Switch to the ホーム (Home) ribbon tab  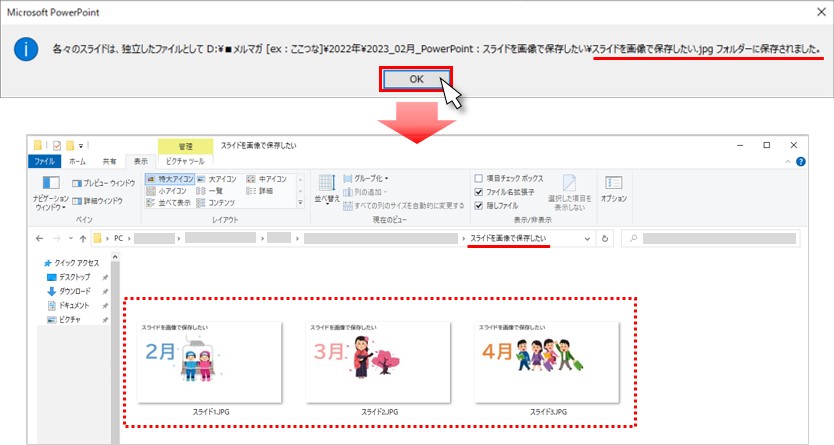pos(79,160)
